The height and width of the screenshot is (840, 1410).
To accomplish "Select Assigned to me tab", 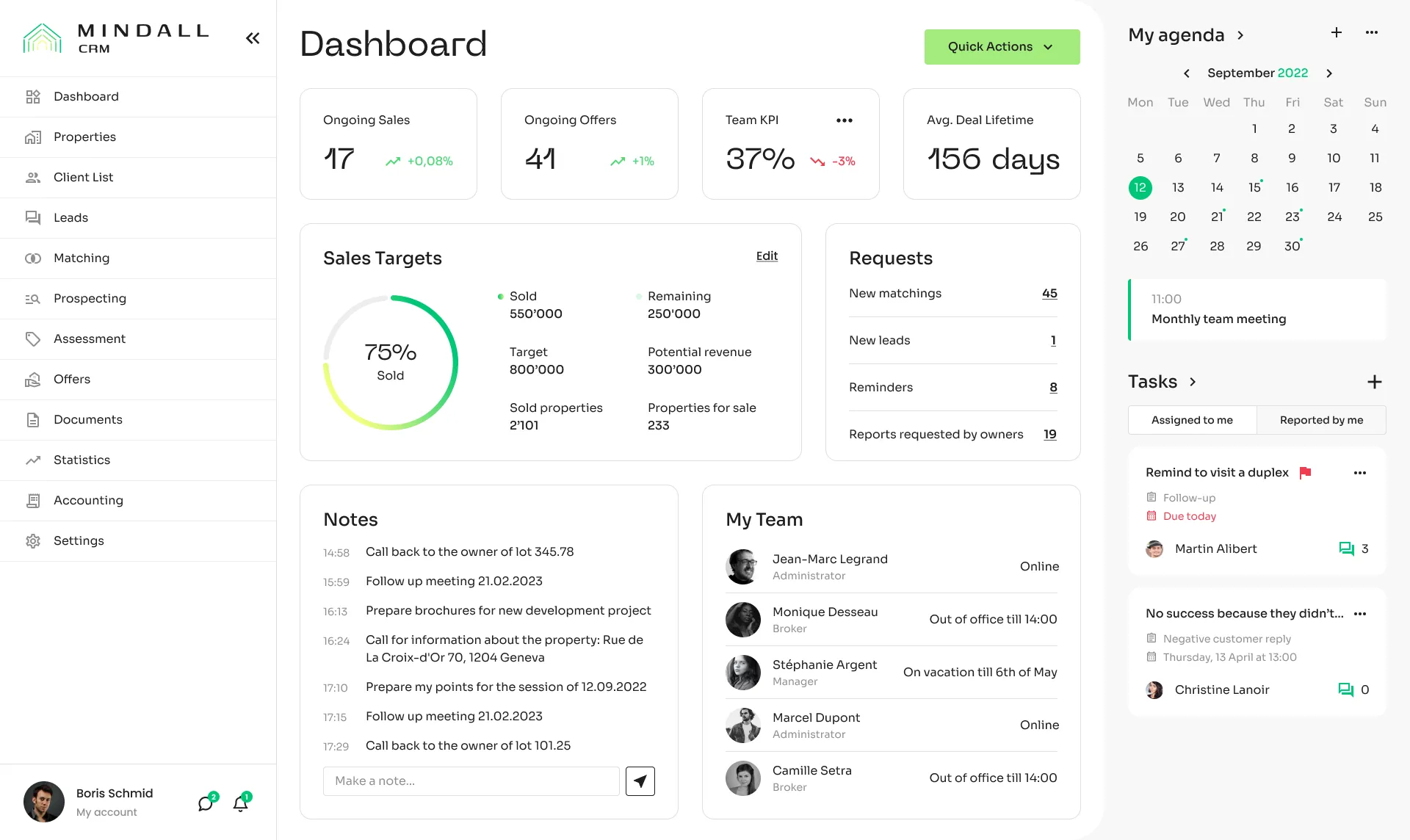I will [x=1192, y=420].
